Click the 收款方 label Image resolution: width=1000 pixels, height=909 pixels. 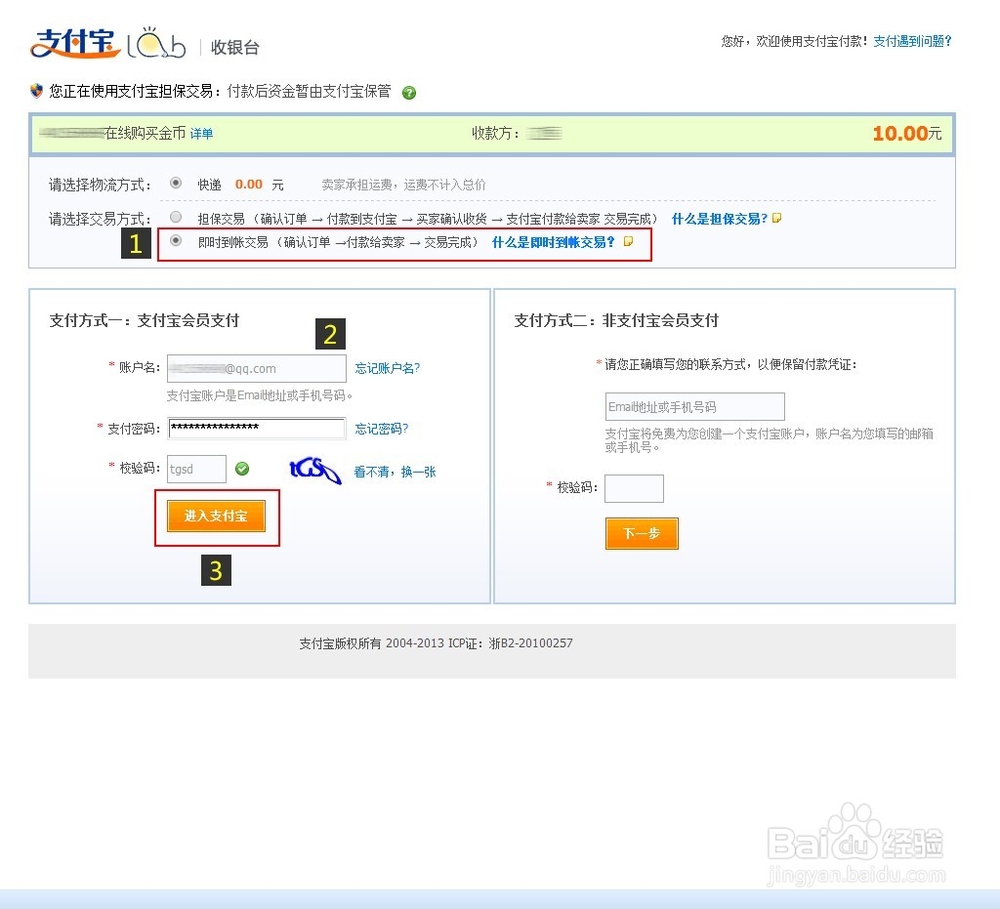[496, 133]
